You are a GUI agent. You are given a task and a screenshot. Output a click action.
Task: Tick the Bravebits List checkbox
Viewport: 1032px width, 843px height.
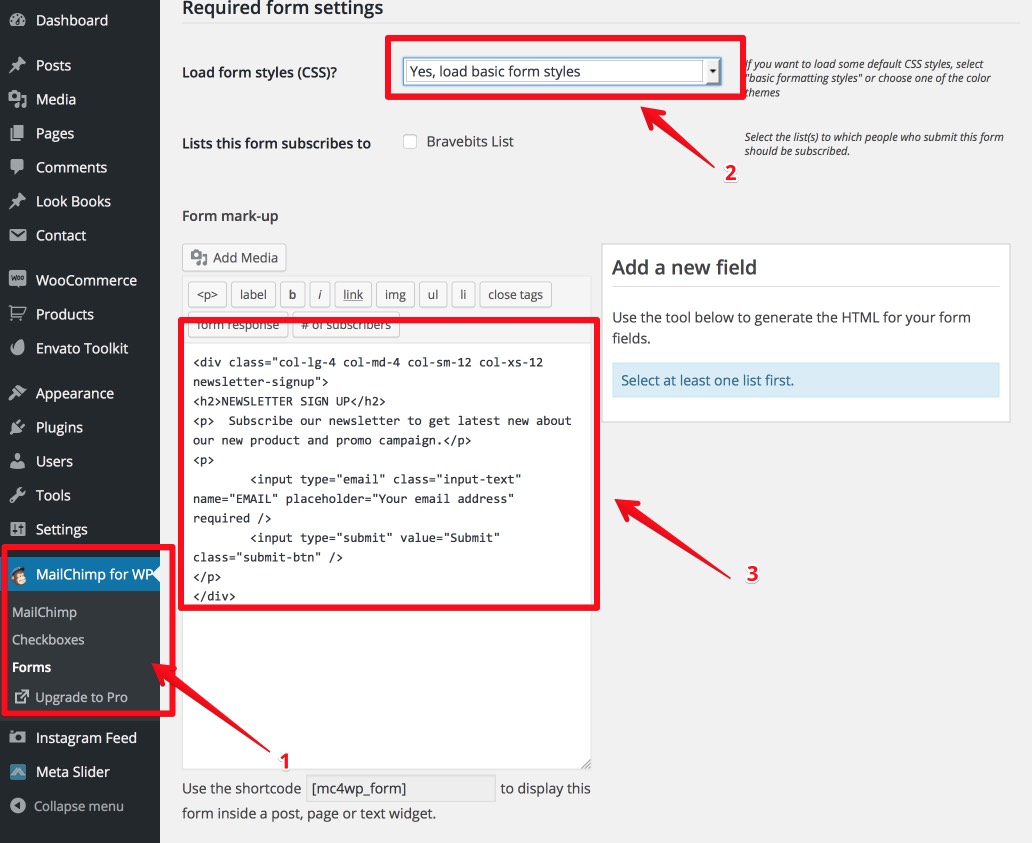[410, 141]
